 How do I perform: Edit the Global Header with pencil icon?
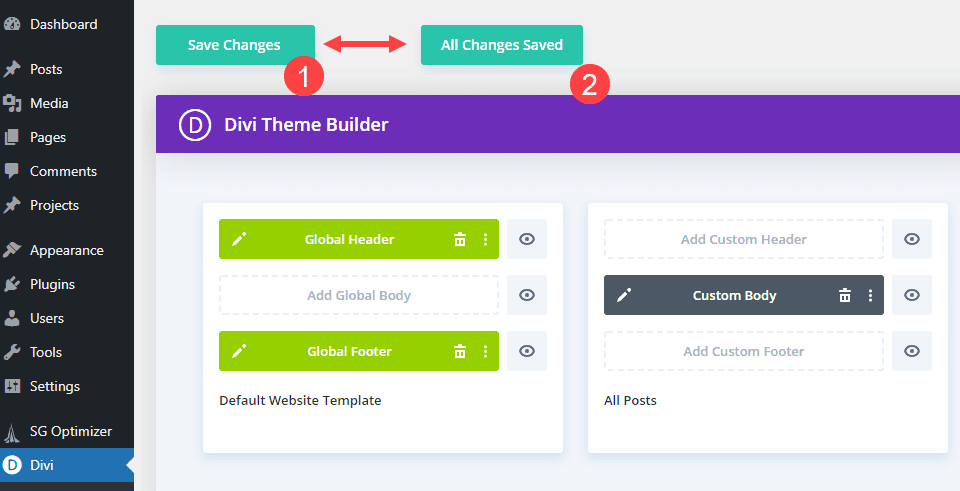click(x=238, y=239)
